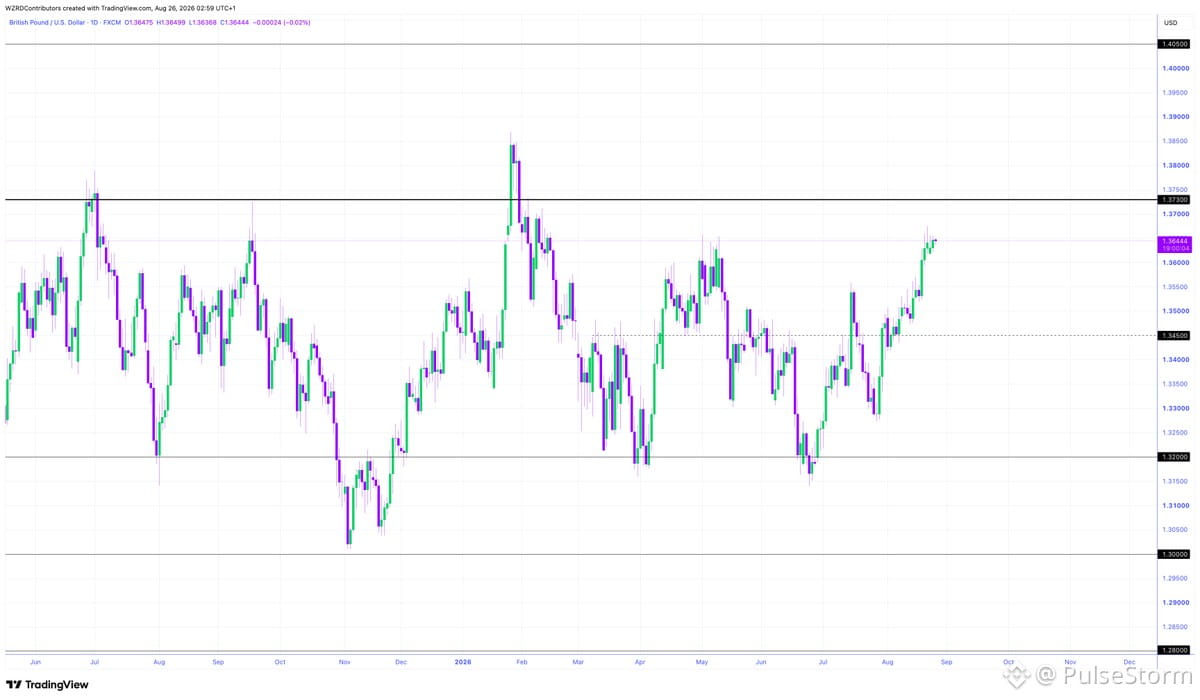
Task: Click the 19:00:04 countdown under current price
Action: (x=1174, y=250)
